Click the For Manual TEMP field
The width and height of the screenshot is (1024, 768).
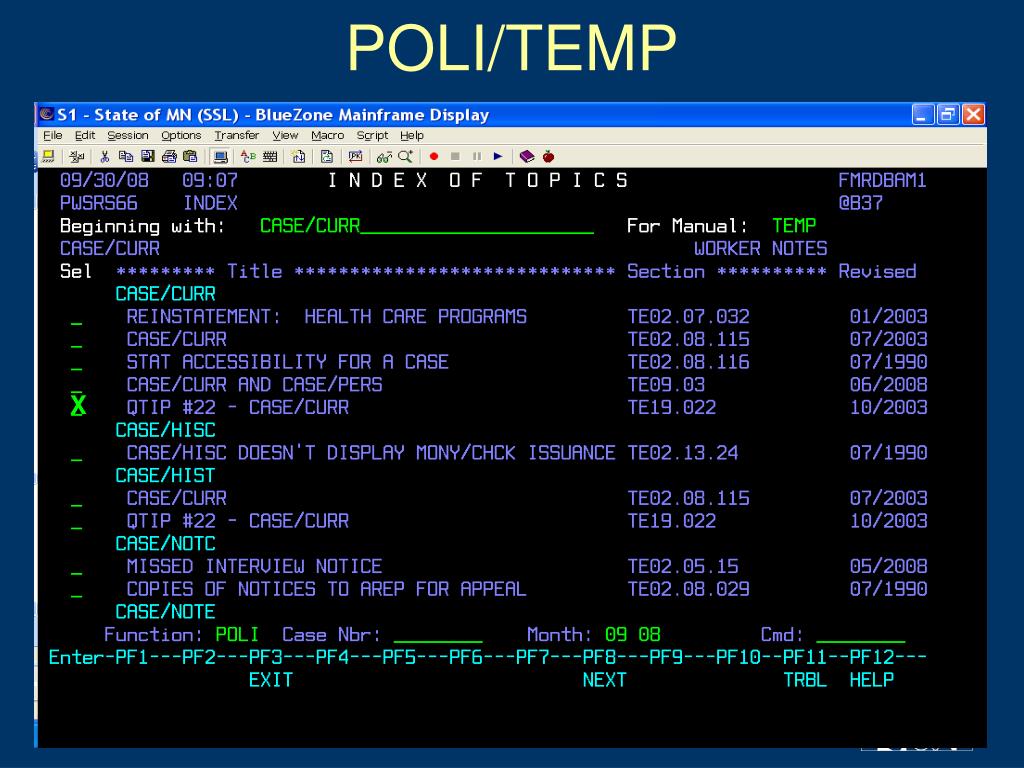(794, 226)
